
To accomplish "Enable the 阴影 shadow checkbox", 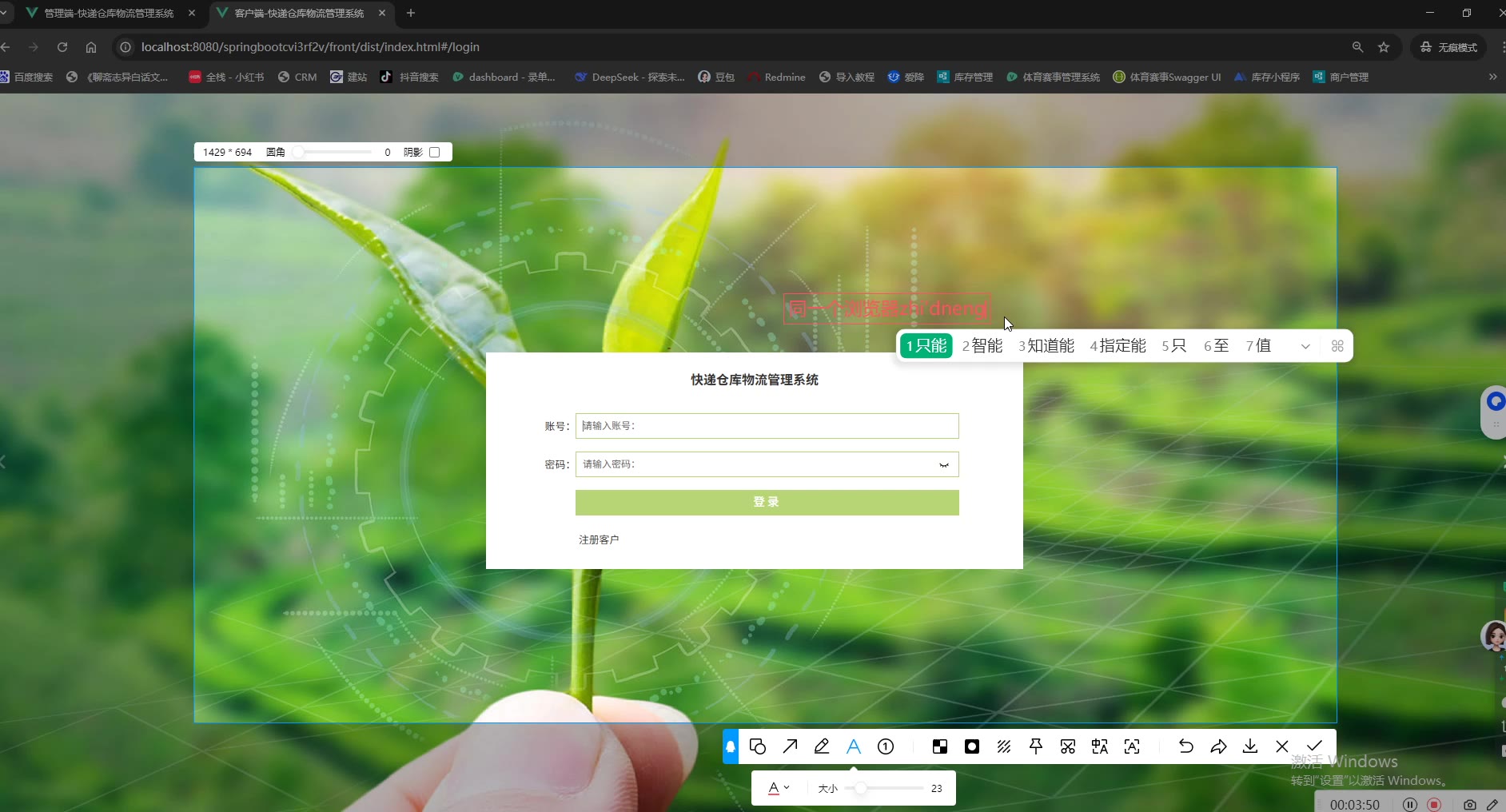I will pos(435,152).
